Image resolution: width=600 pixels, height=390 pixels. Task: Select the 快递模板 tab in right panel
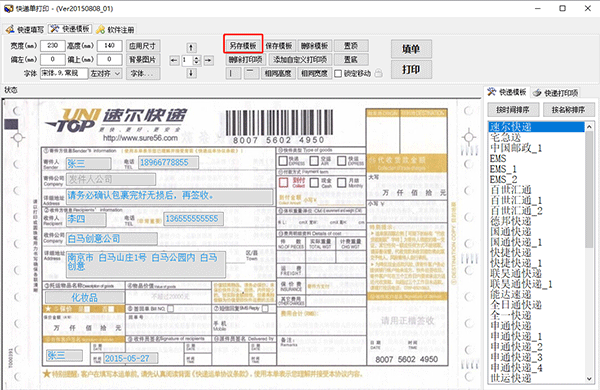pyautogui.click(x=507, y=92)
